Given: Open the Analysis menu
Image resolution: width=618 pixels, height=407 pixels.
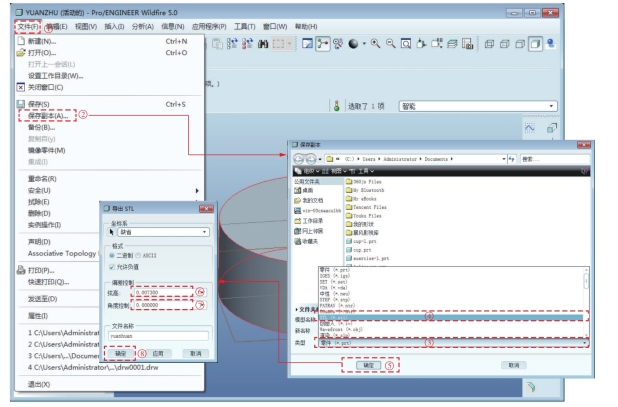Looking at the screenshot, I should coord(142,26).
